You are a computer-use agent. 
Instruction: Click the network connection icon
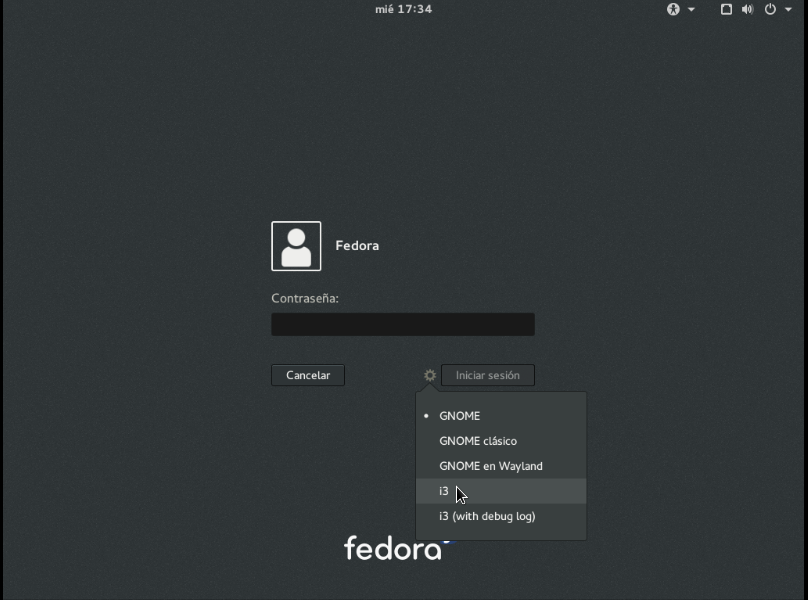click(726, 9)
